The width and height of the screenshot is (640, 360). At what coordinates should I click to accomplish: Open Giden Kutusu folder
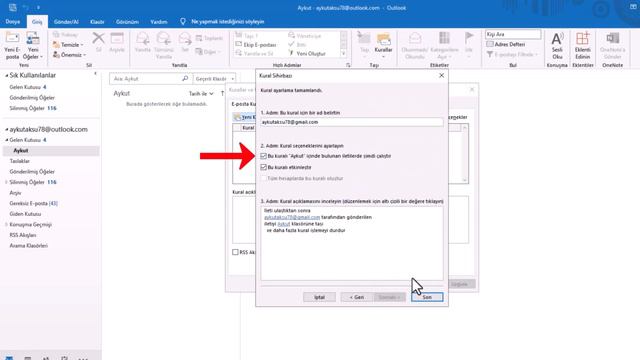click(x=25, y=214)
